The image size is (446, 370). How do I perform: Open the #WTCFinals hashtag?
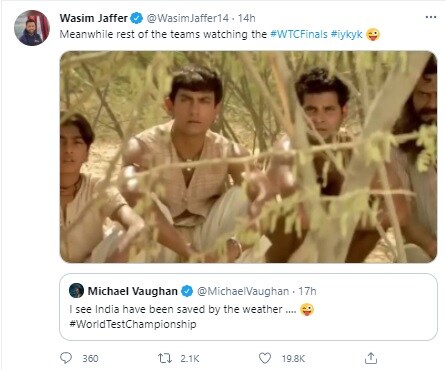pyautogui.click(x=299, y=34)
